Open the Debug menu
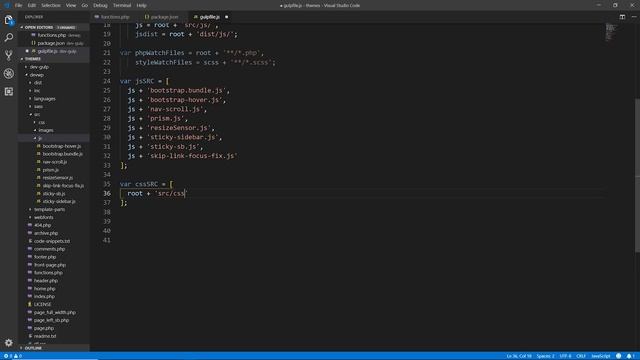The image size is (640, 360). click(x=100, y=5)
